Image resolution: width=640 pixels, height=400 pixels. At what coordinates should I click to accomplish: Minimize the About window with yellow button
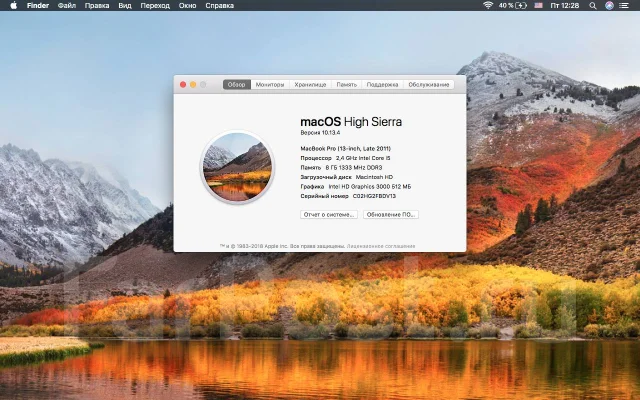[x=193, y=84]
